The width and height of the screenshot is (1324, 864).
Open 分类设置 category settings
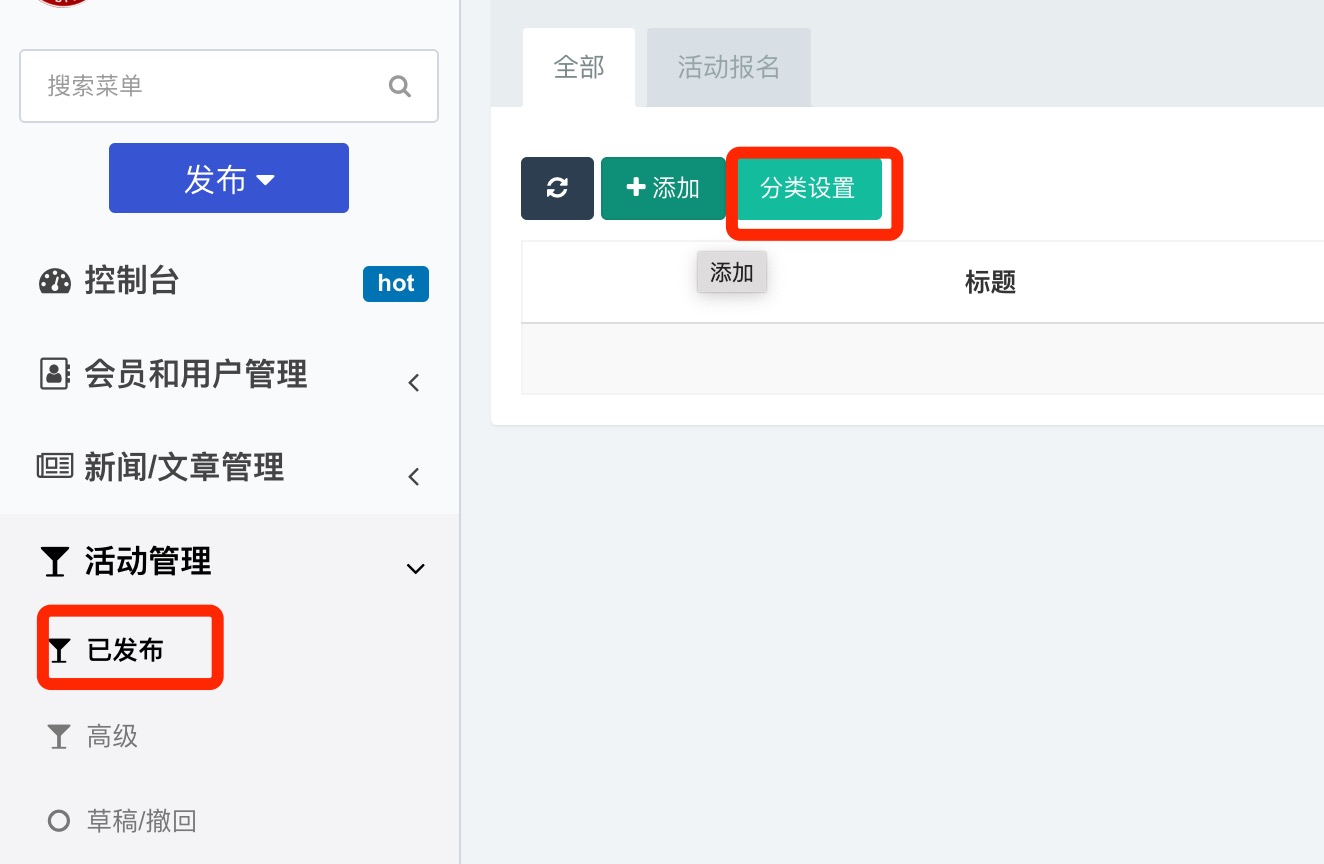[808, 188]
